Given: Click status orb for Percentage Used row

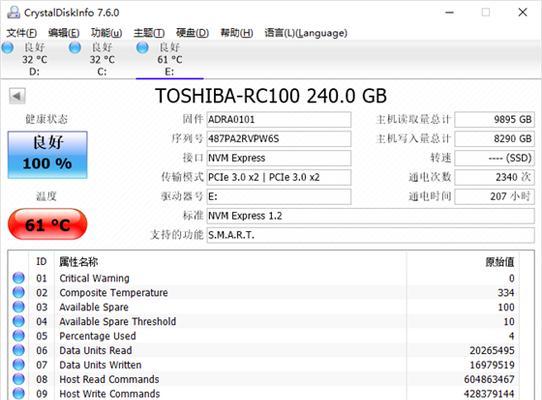Looking at the screenshot, I should point(19,335).
